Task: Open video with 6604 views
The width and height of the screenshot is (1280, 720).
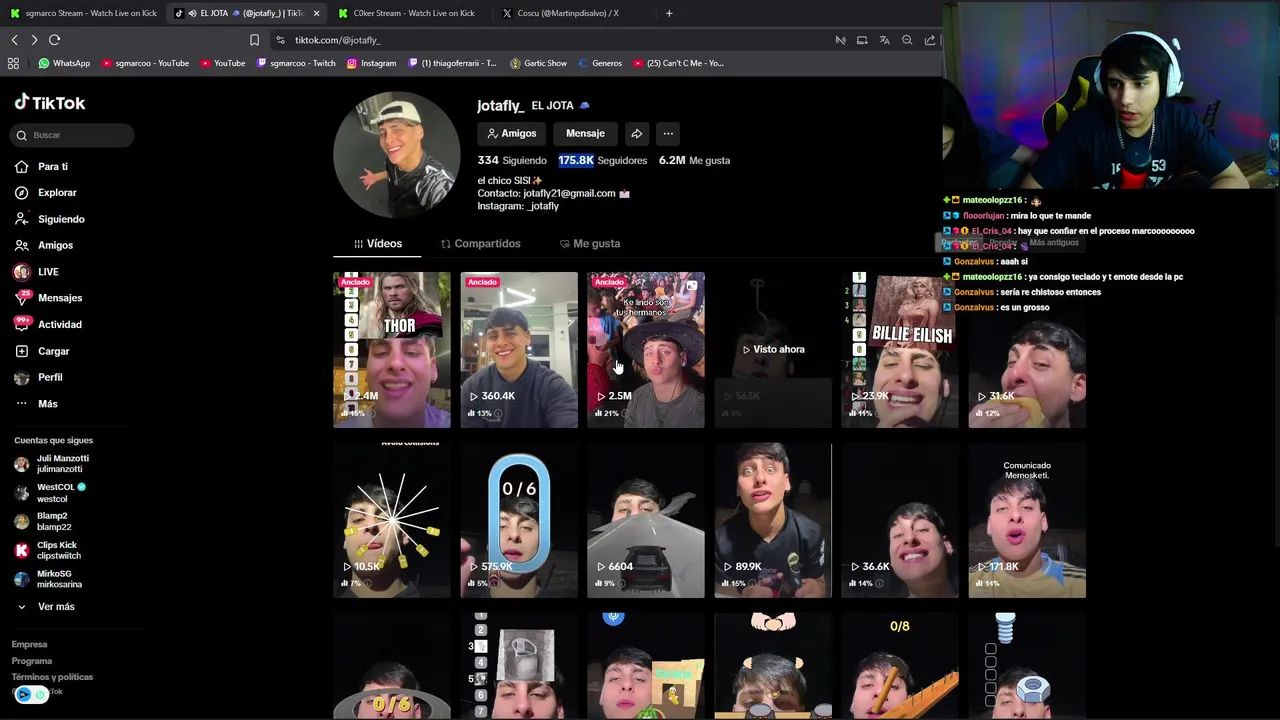Action: 646,520
